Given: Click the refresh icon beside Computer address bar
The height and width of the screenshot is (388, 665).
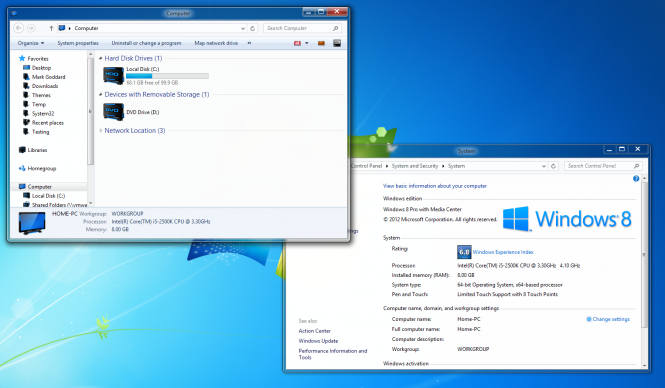Looking at the screenshot, I should (x=252, y=28).
